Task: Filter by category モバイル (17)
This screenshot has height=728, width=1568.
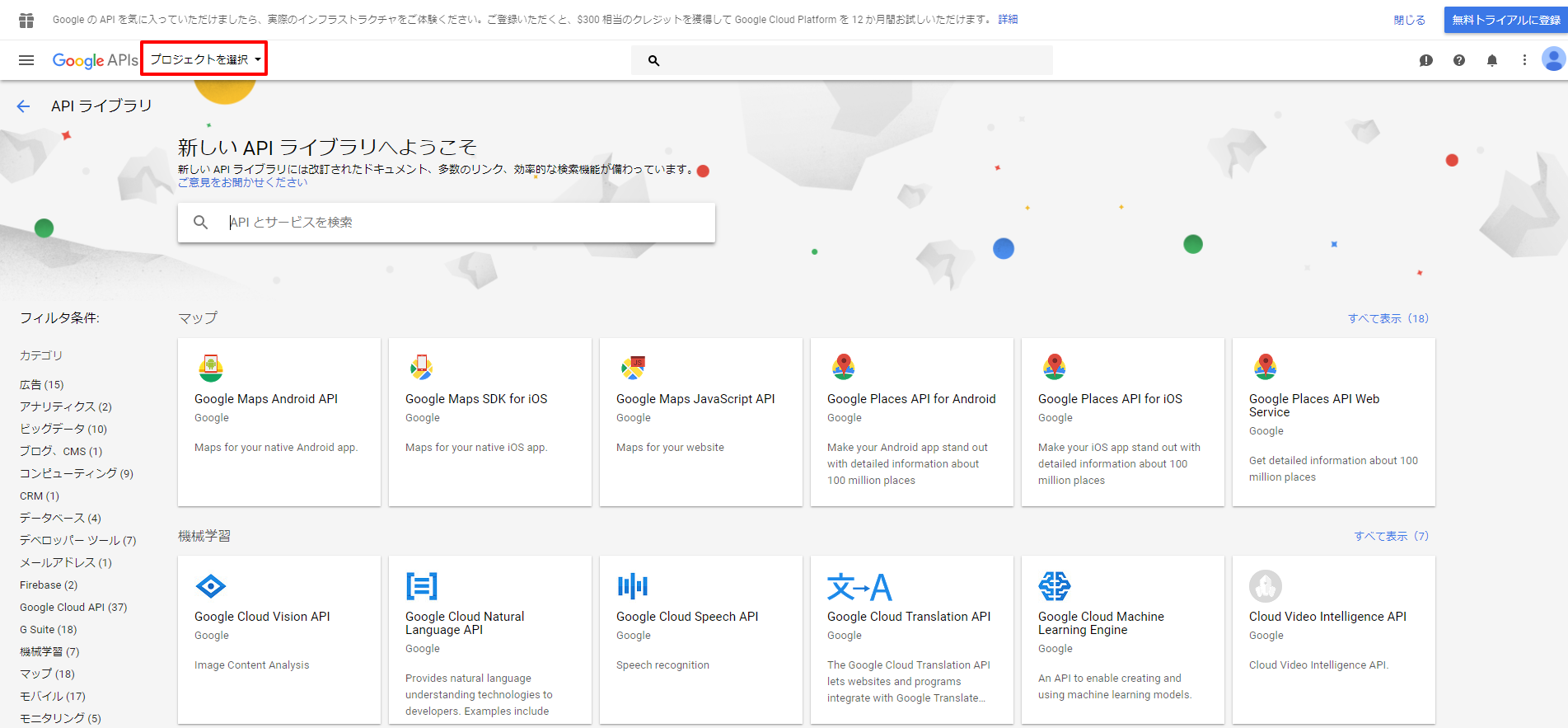Action: [53, 696]
